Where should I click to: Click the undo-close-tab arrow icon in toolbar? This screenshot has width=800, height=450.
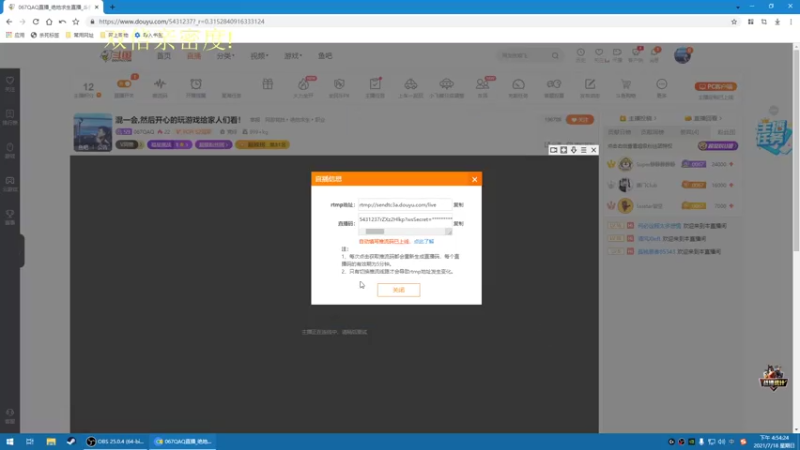[62, 21]
